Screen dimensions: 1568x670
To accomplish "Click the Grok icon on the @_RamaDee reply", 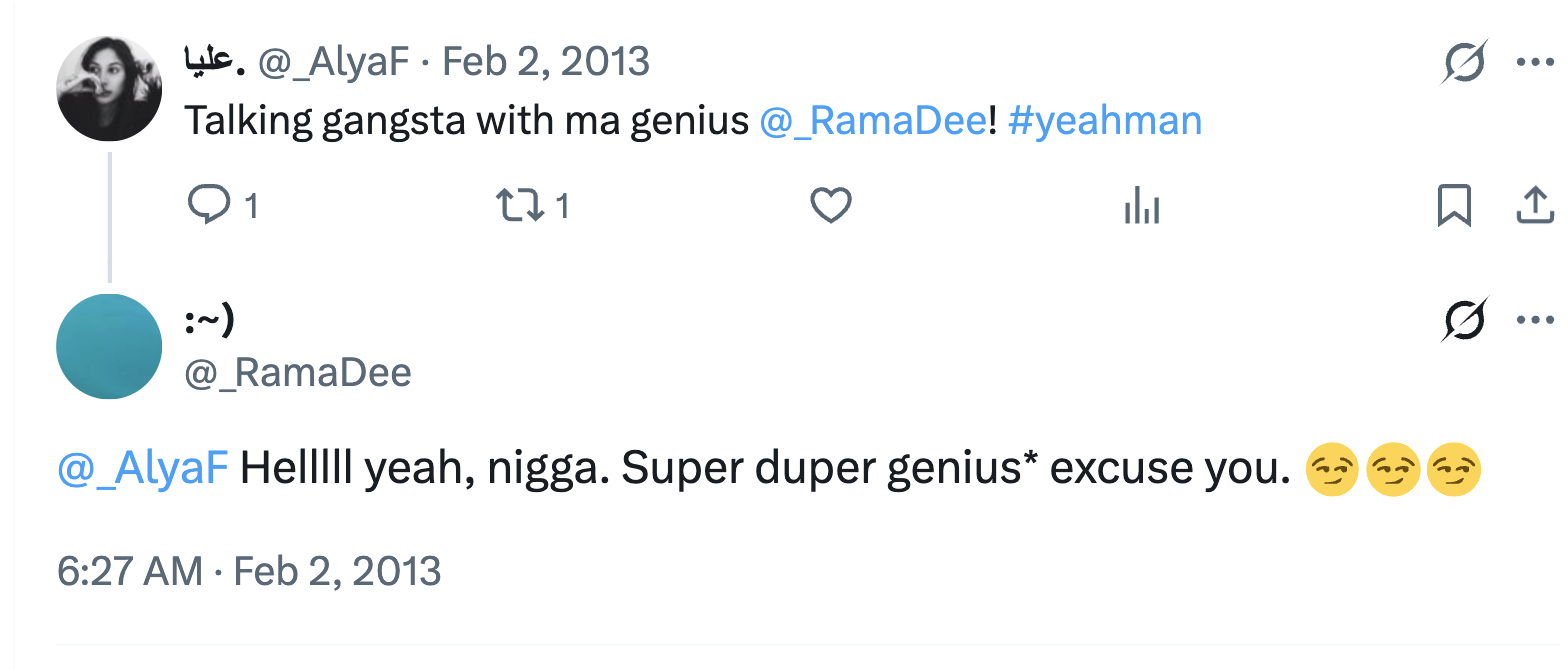I will [1465, 320].
